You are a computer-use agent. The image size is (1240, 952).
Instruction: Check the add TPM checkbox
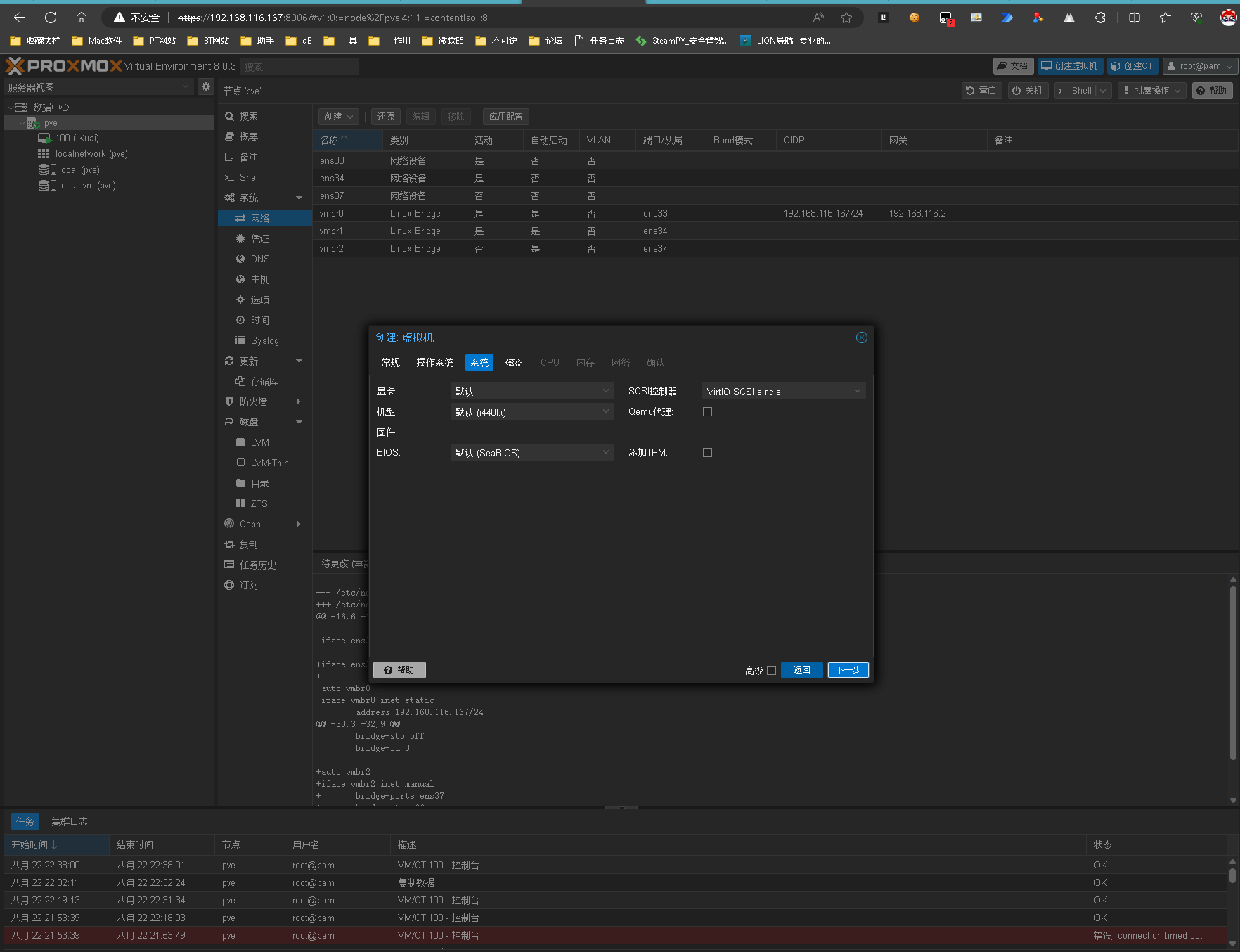tap(707, 453)
